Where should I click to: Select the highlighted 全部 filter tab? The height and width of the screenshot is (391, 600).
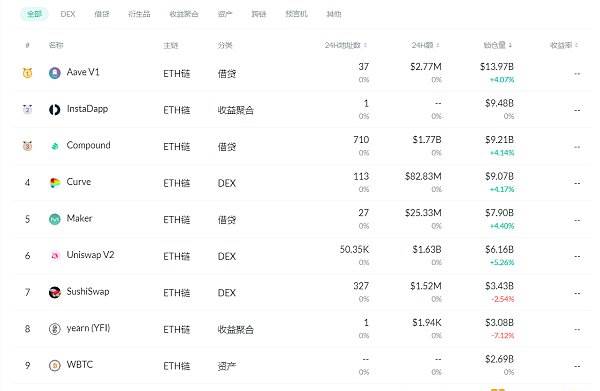[34, 14]
